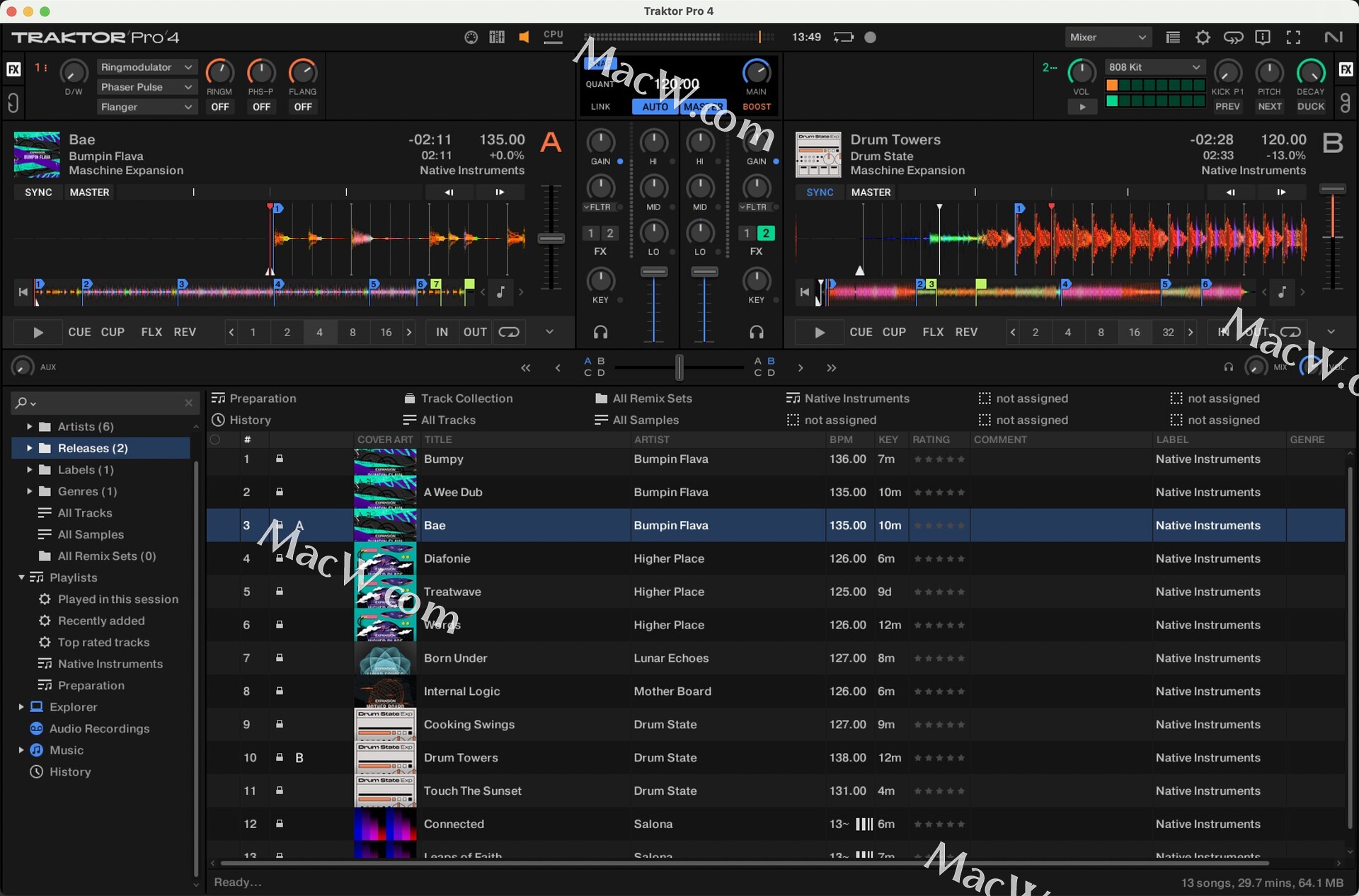
Task: Open the Preparation favorite shortcut
Action: [x=254, y=398]
